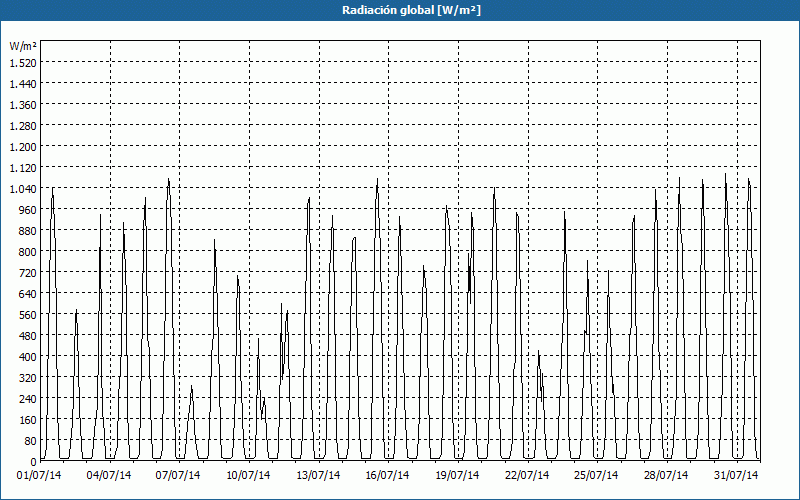Screen dimensions: 800x500
Task: Click the 1.280 y-axis value
Action: tap(23, 126)
